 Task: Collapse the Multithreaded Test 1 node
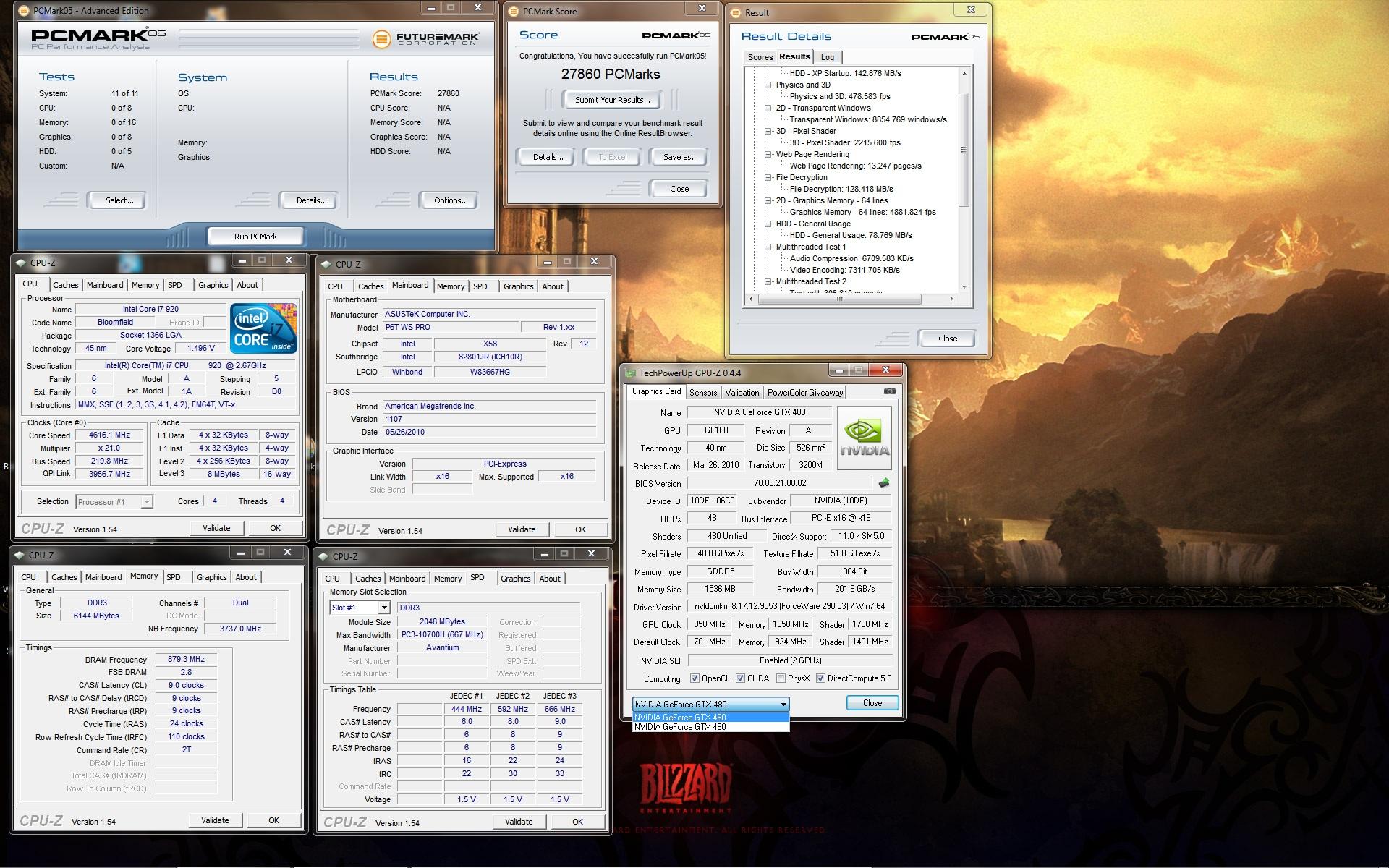pyautogui.click(x=768, y=247)
